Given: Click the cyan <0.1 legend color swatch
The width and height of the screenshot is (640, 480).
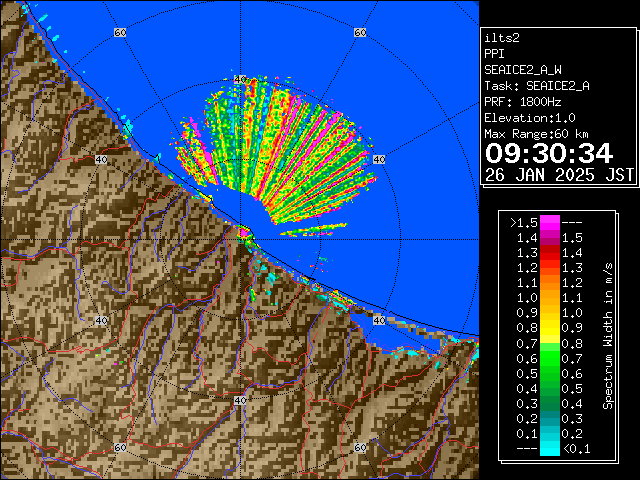Looking at the screenshot, I should 549,449.
